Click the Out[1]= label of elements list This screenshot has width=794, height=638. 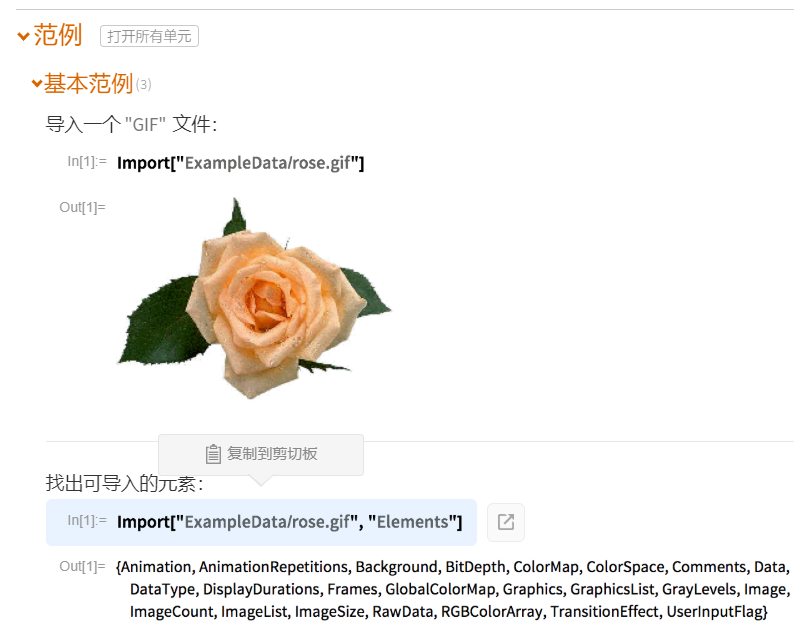click(x=83, y=566)
